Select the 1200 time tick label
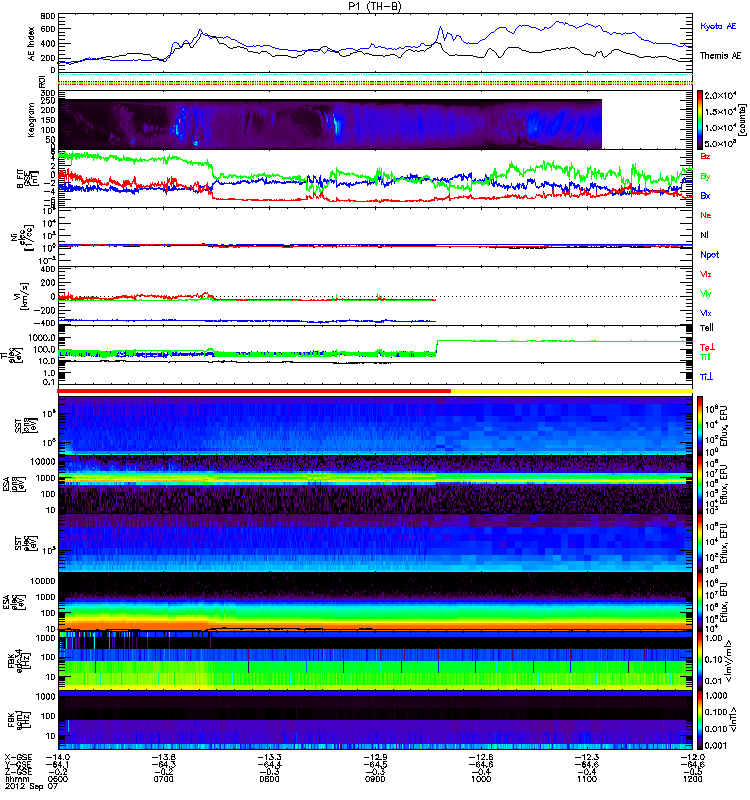 tap(692, 779)
